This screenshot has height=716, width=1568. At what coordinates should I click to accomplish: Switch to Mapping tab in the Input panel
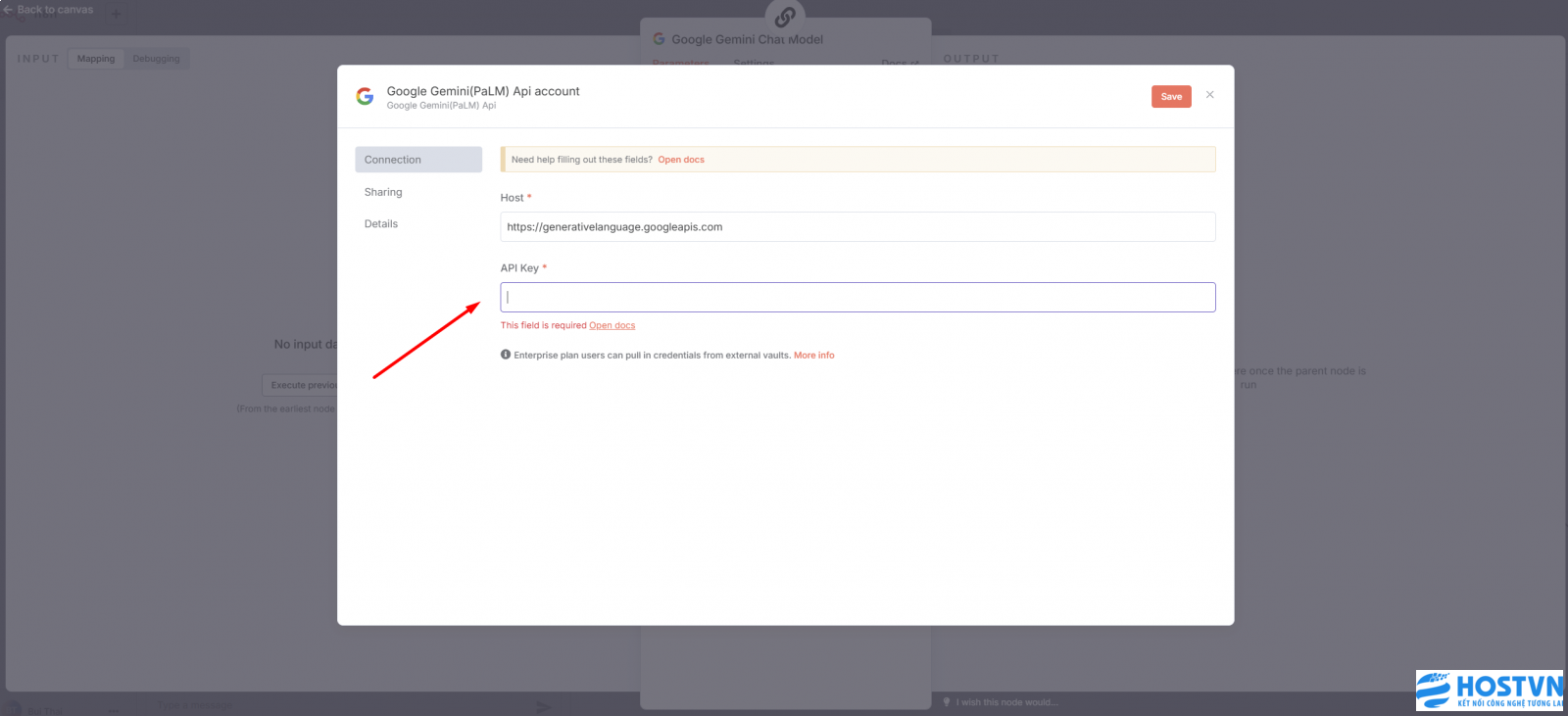96,59
